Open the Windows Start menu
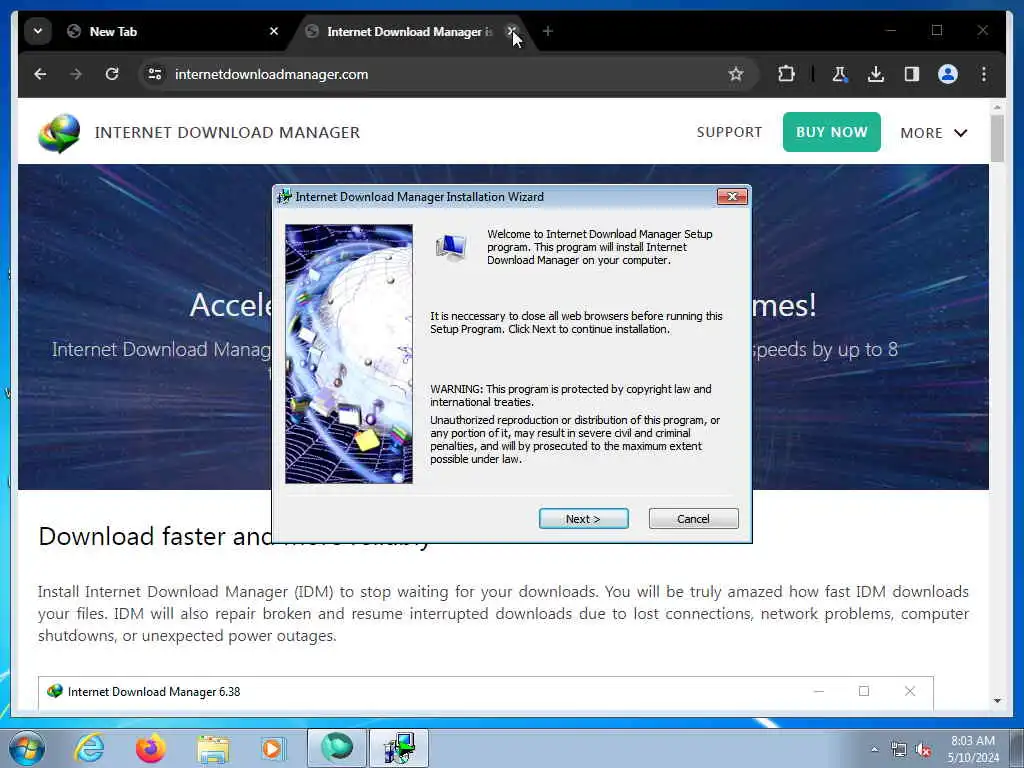The width and height of the screenshot is (1024, 768). [x=27, y=748]
